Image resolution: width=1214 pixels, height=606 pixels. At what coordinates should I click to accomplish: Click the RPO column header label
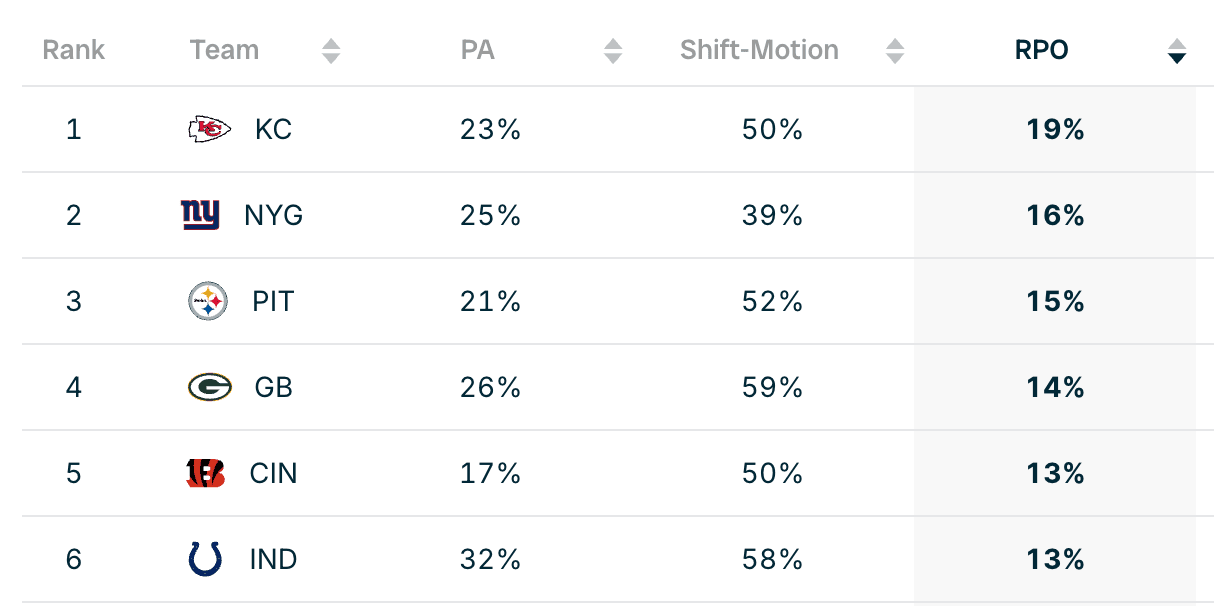pos(1041,50)
